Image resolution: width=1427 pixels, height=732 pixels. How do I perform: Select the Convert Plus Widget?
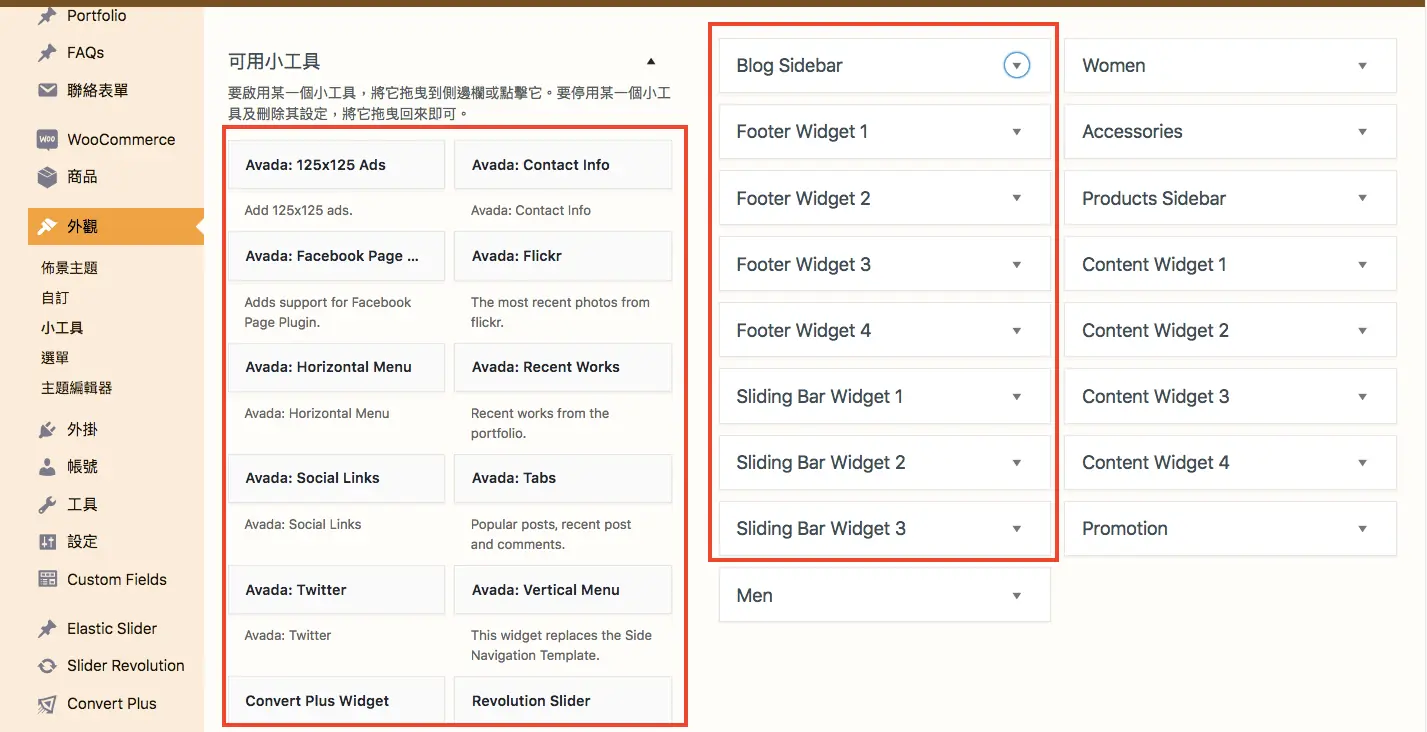(336, 700)
